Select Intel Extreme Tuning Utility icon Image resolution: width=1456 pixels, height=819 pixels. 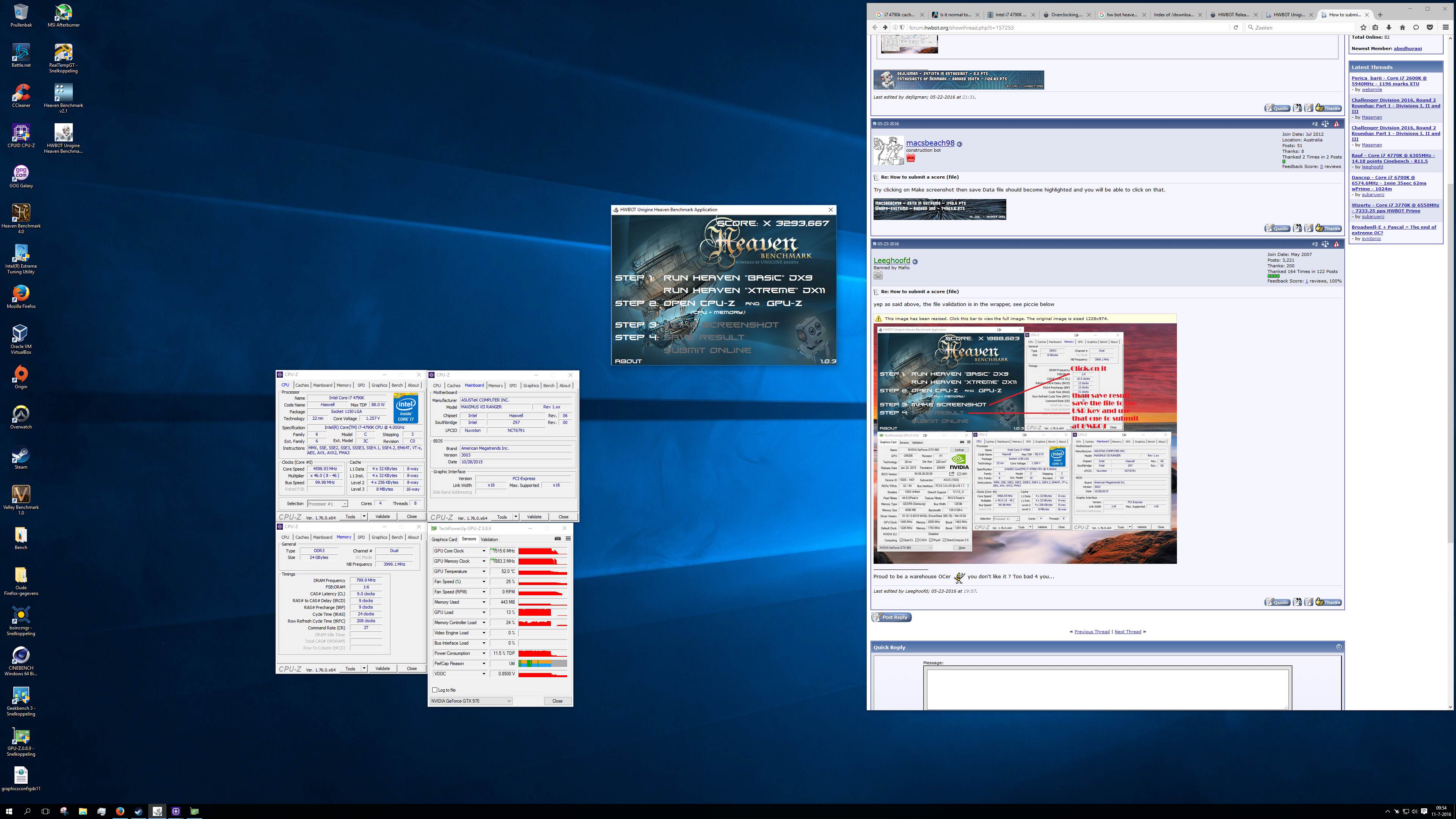[21, 259]
